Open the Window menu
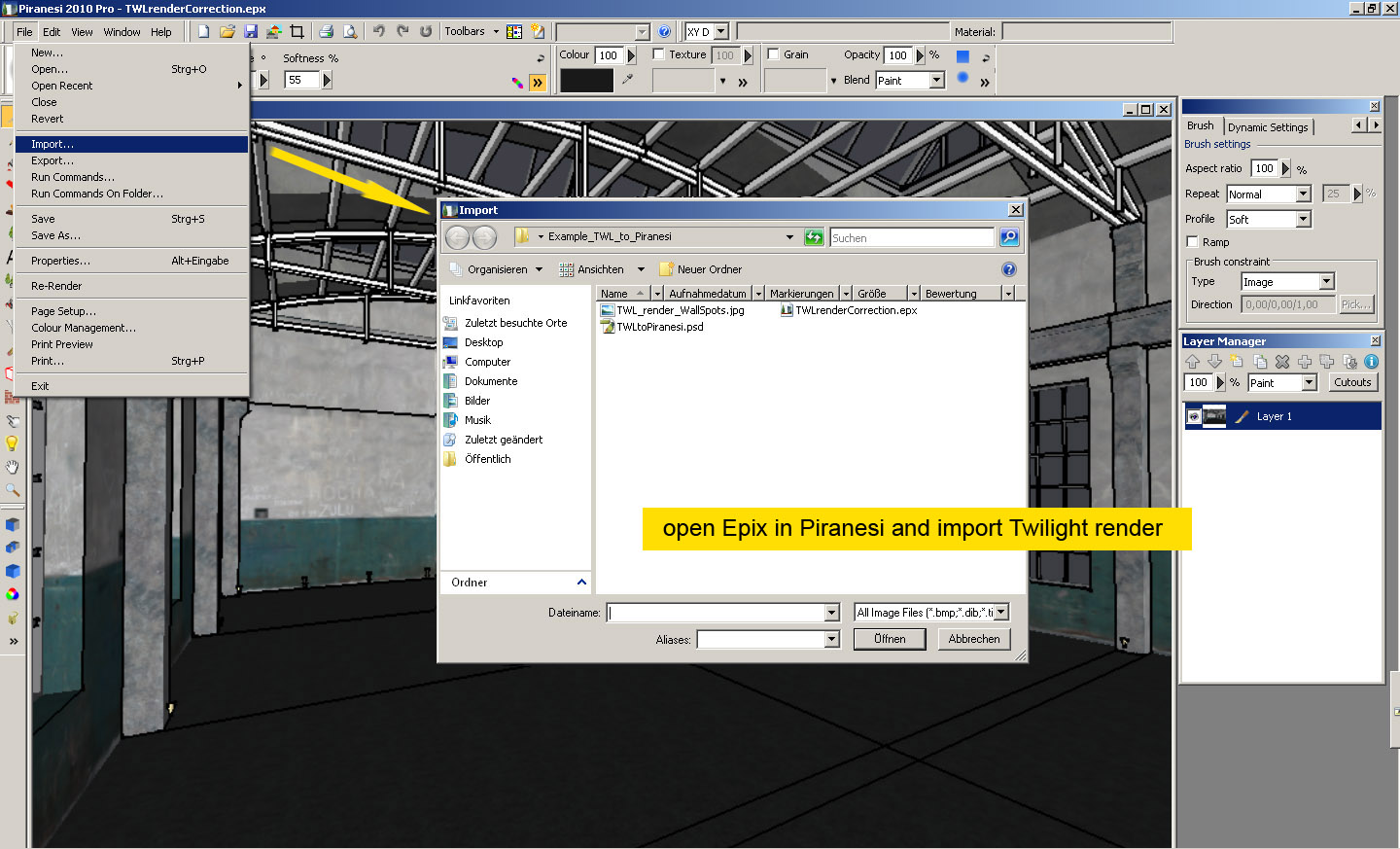 (x=122, y=31)
